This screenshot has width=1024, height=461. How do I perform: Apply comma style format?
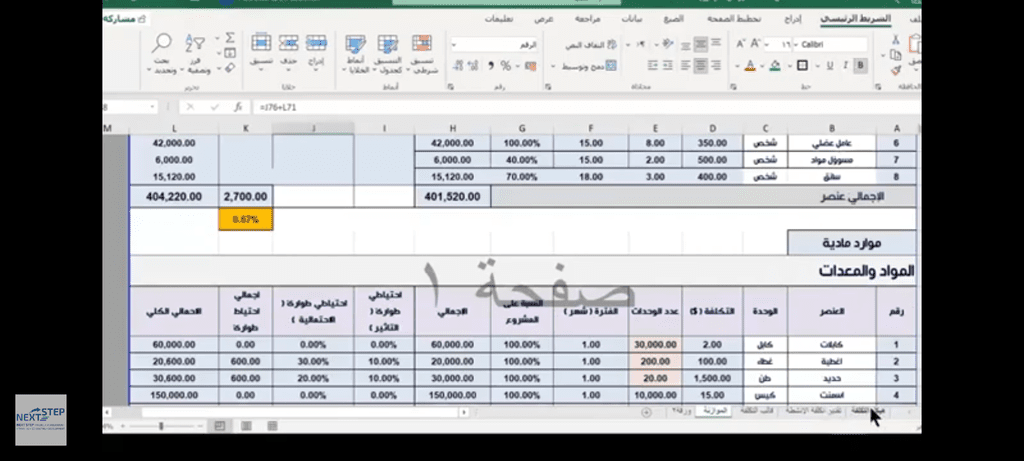[490, 66]
